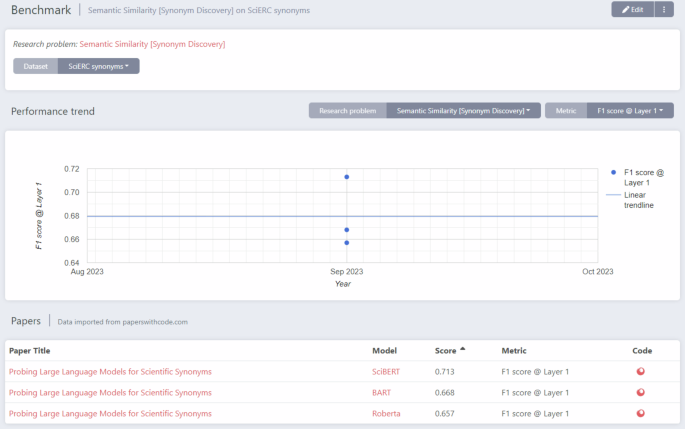The width and height of the screenshot is (685, 429).
Task: Open SciBERT row paper title link
Action: click(x=110, y=372)
